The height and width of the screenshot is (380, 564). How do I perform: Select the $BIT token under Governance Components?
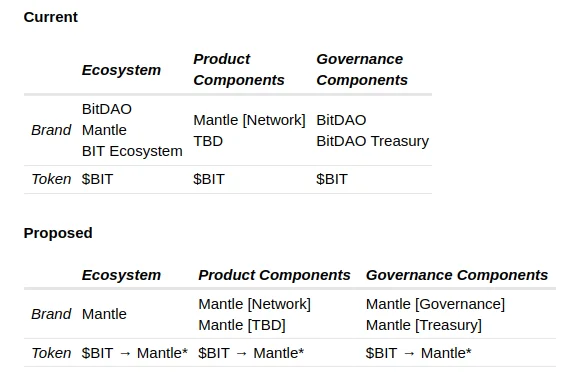pos(332,179)
